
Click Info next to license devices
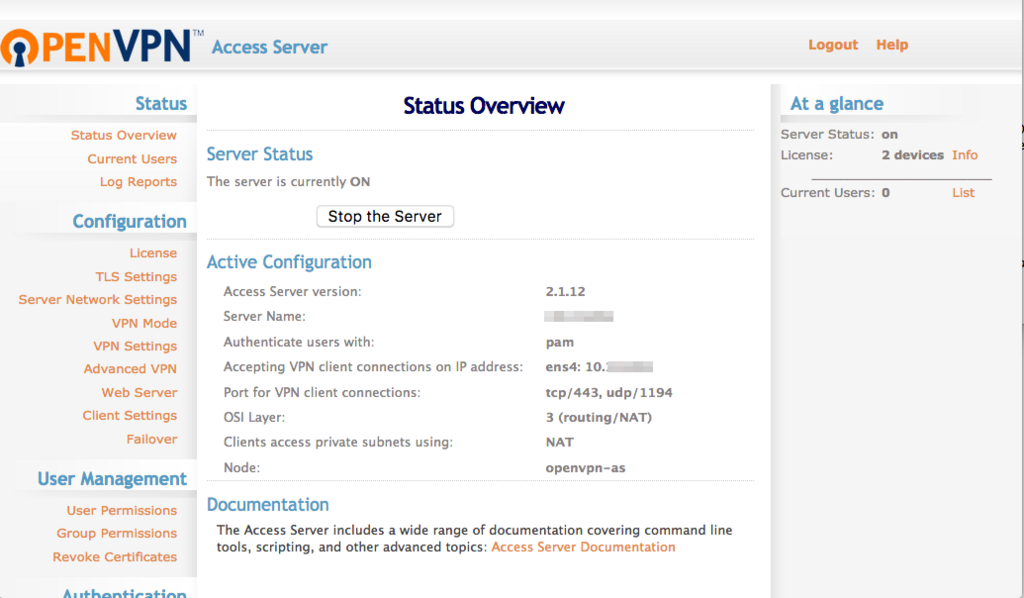(x=965, y=155)
